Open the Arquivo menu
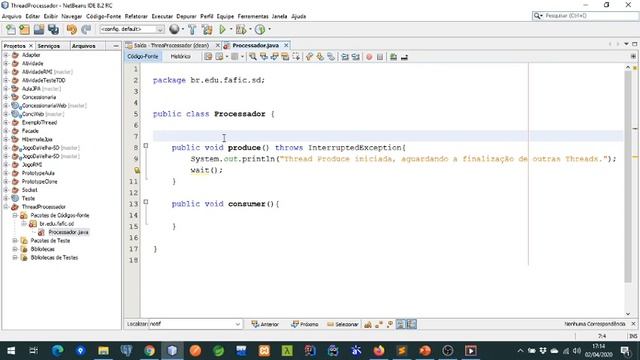This screenshot has height=360, width=640. [11, 16]
